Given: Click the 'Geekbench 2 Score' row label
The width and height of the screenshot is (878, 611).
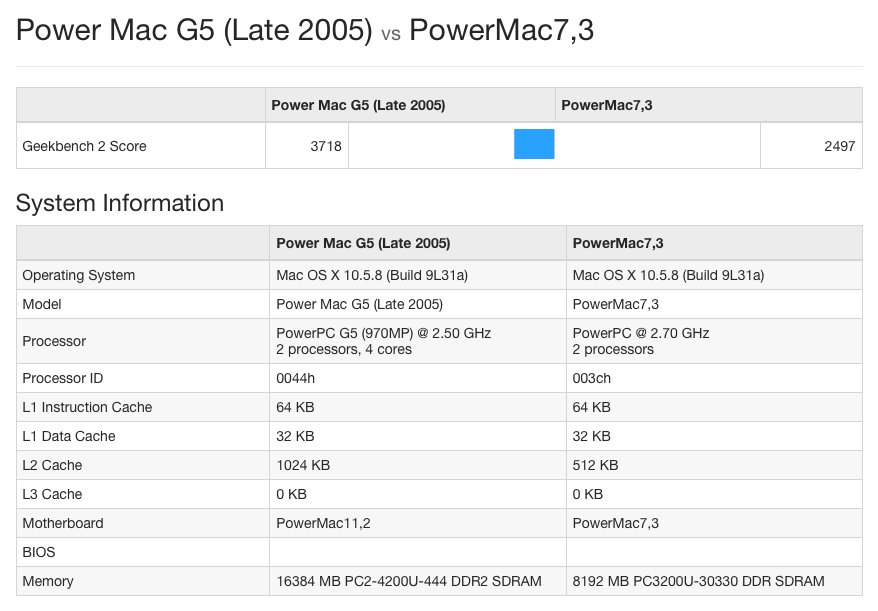Looking at the screenshot, I should tap(85, 146).
